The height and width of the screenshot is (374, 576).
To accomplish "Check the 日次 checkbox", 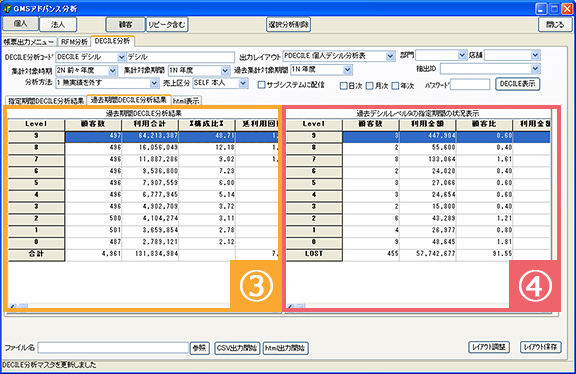I will 343,86.
